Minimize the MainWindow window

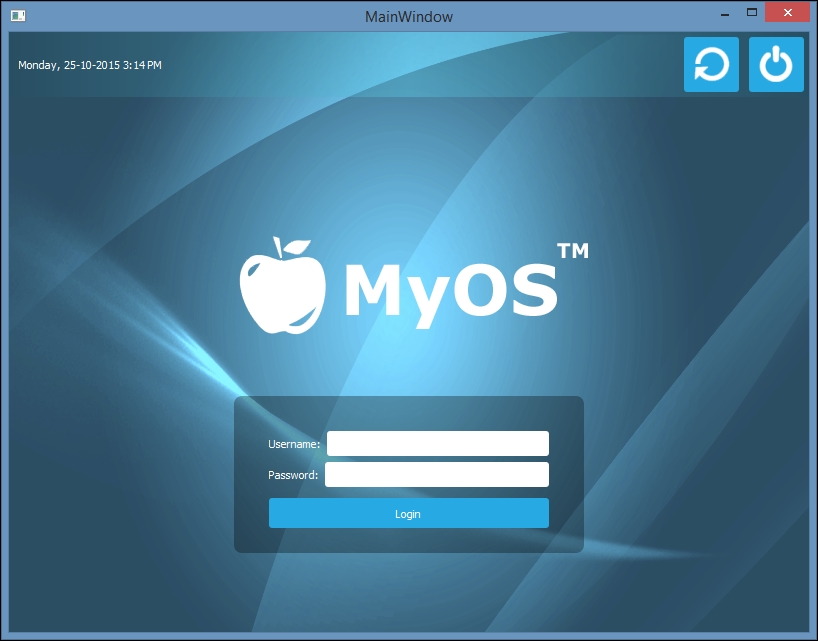coord(725,14)
